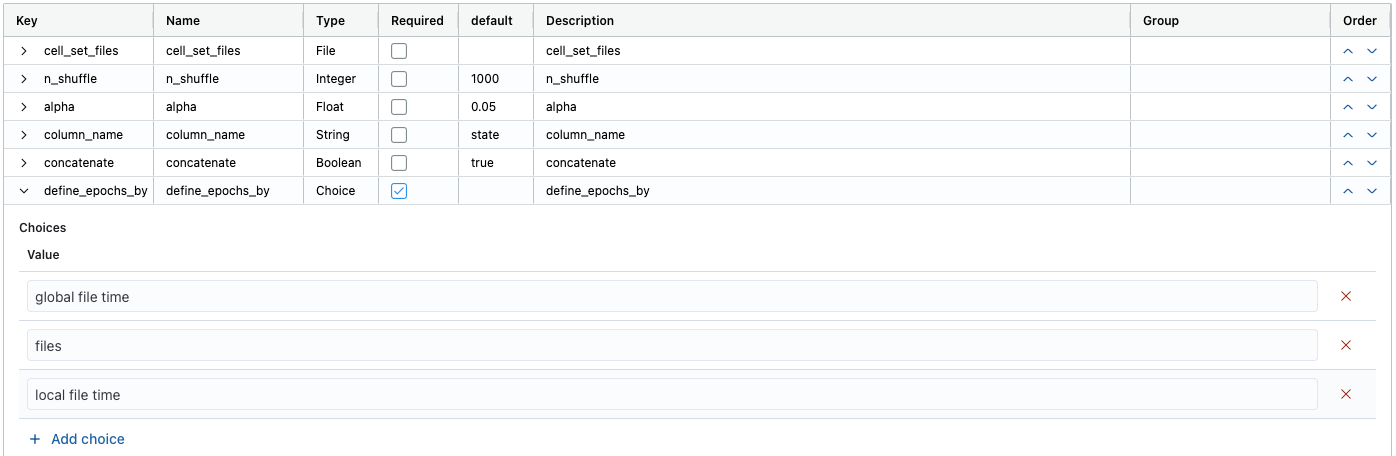The width and height of the screenshot is (1396, 456).
Task: Delete the 'global file time' choice
Action: (1345, 296)
